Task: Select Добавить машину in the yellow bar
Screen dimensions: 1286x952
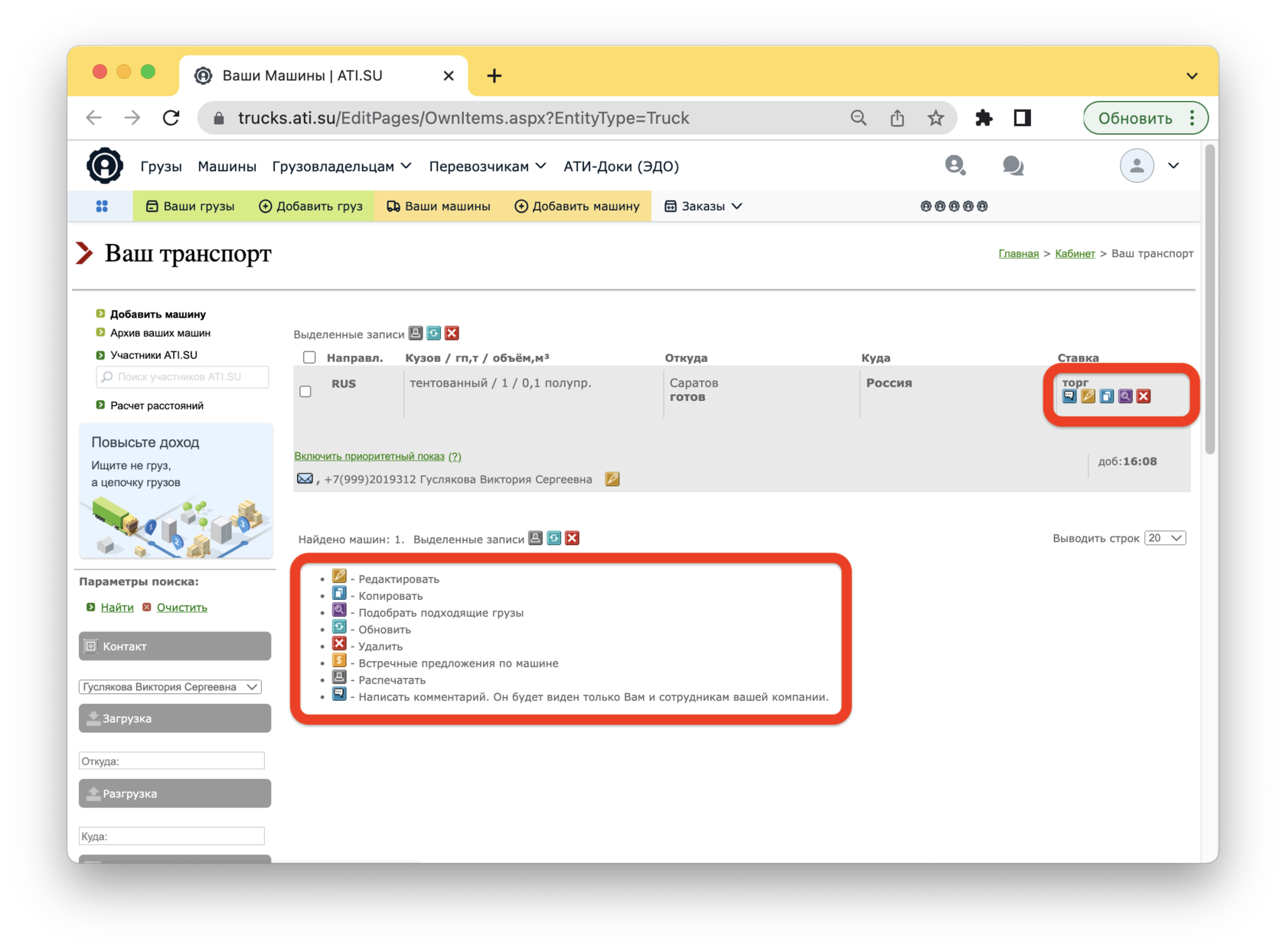Action: point(576,206)
